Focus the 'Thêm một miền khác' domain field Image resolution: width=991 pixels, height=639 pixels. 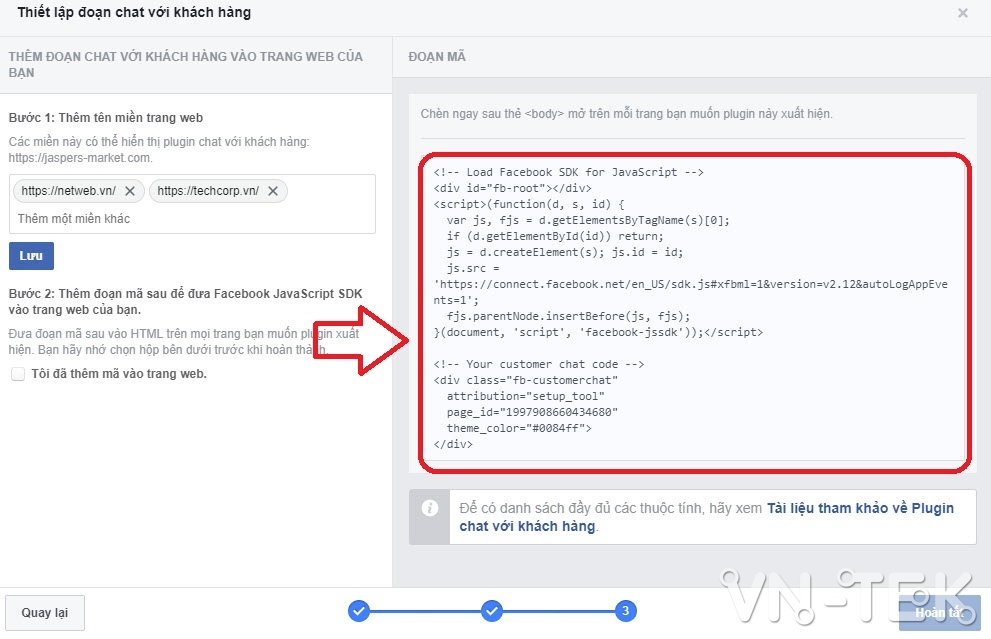tap(193, 219)
